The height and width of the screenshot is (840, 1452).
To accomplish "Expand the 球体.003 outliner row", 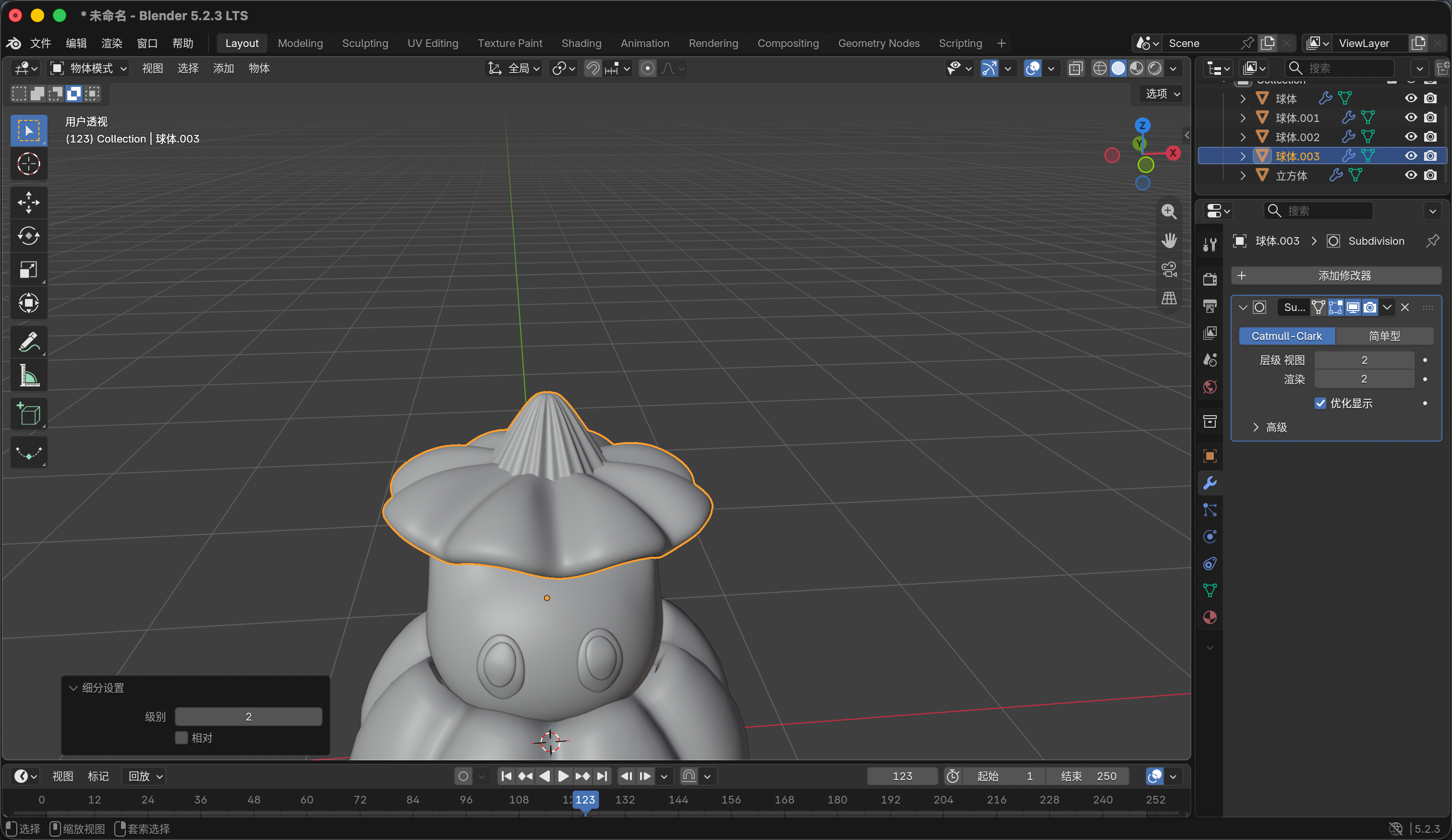I will [x=1243, y=156].
